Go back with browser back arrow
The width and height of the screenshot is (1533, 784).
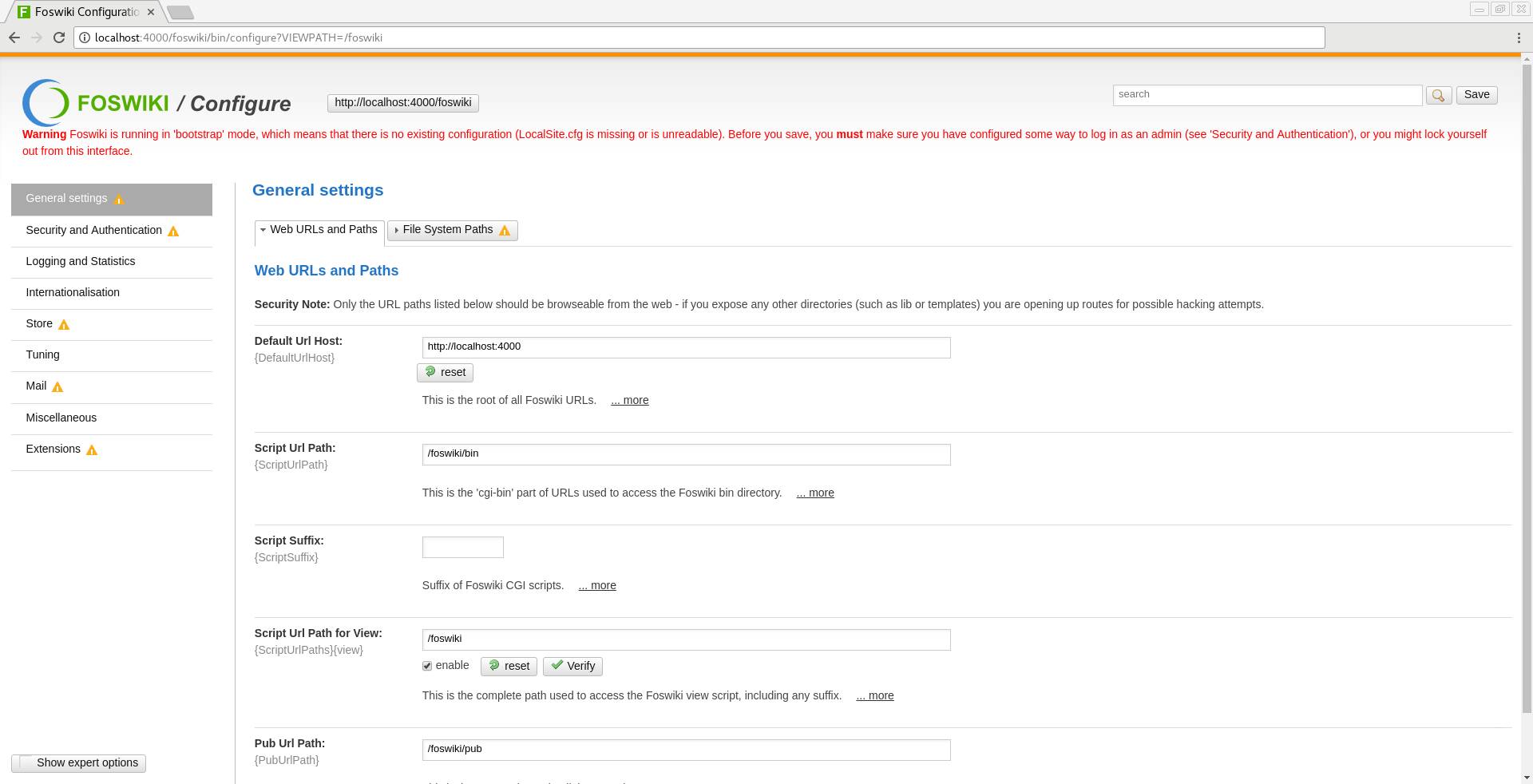tap(14, 38)
